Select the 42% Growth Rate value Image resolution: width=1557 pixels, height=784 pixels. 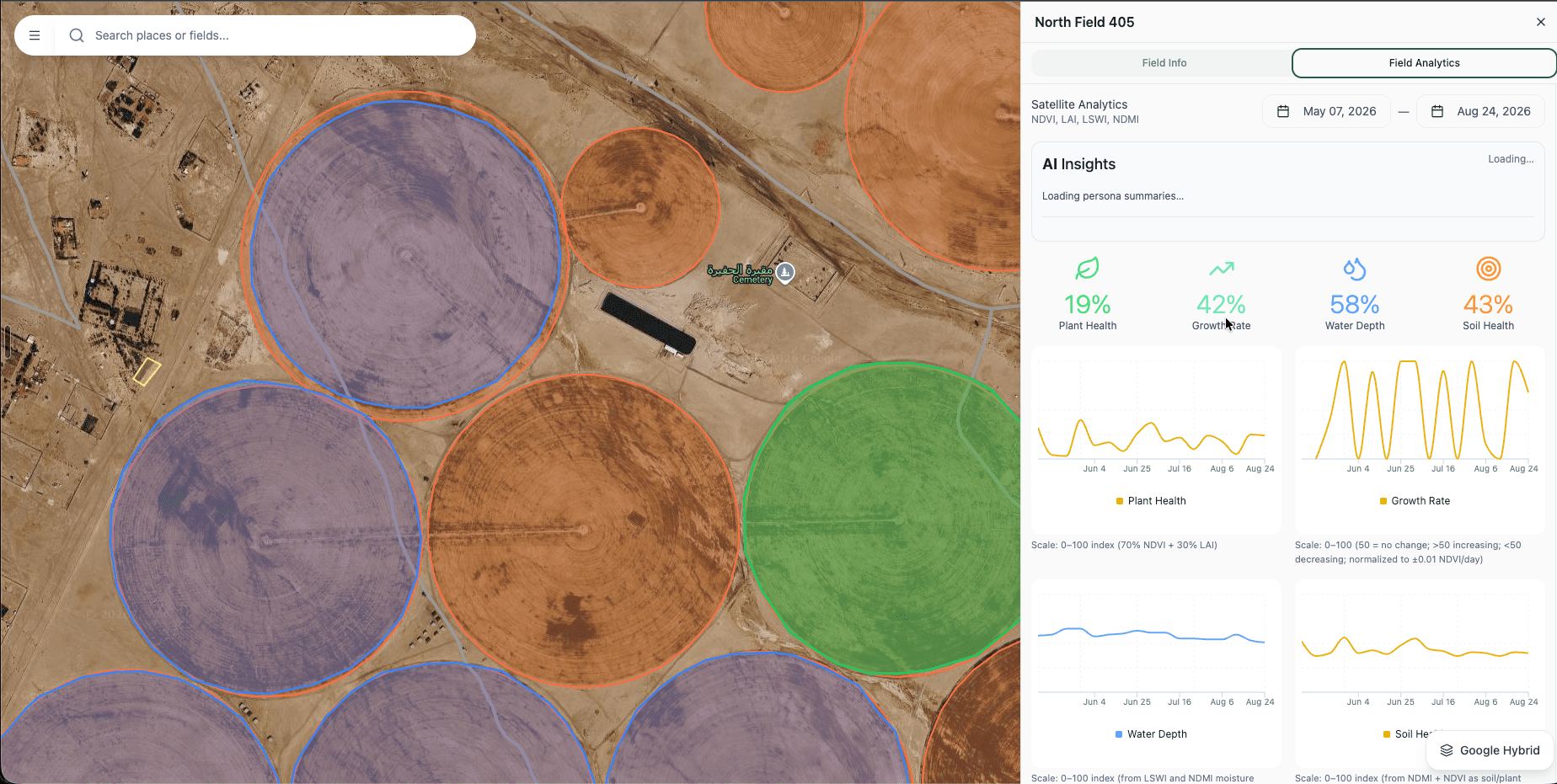(x=1222, y=304)
